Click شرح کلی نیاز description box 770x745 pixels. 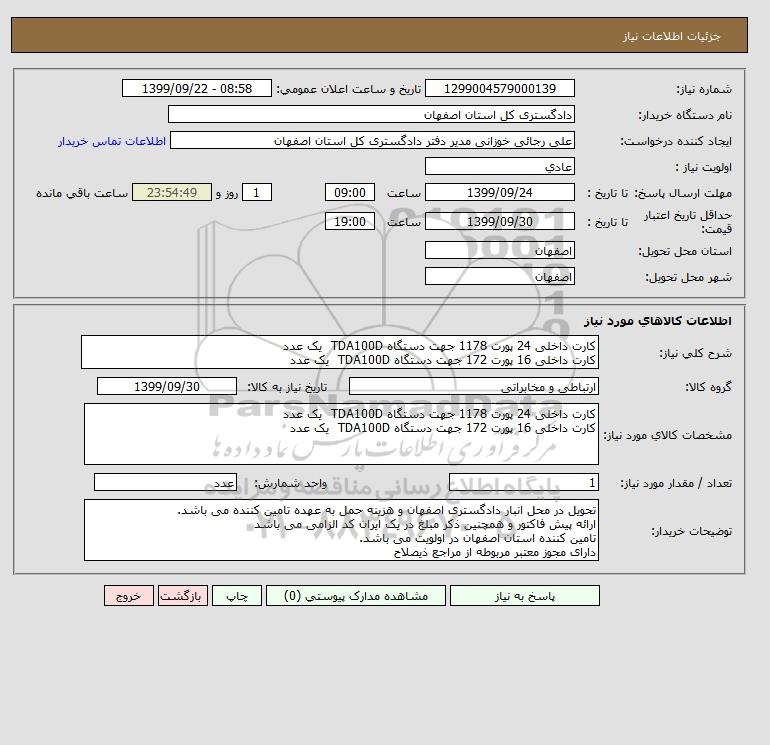[x=340, y=353]
